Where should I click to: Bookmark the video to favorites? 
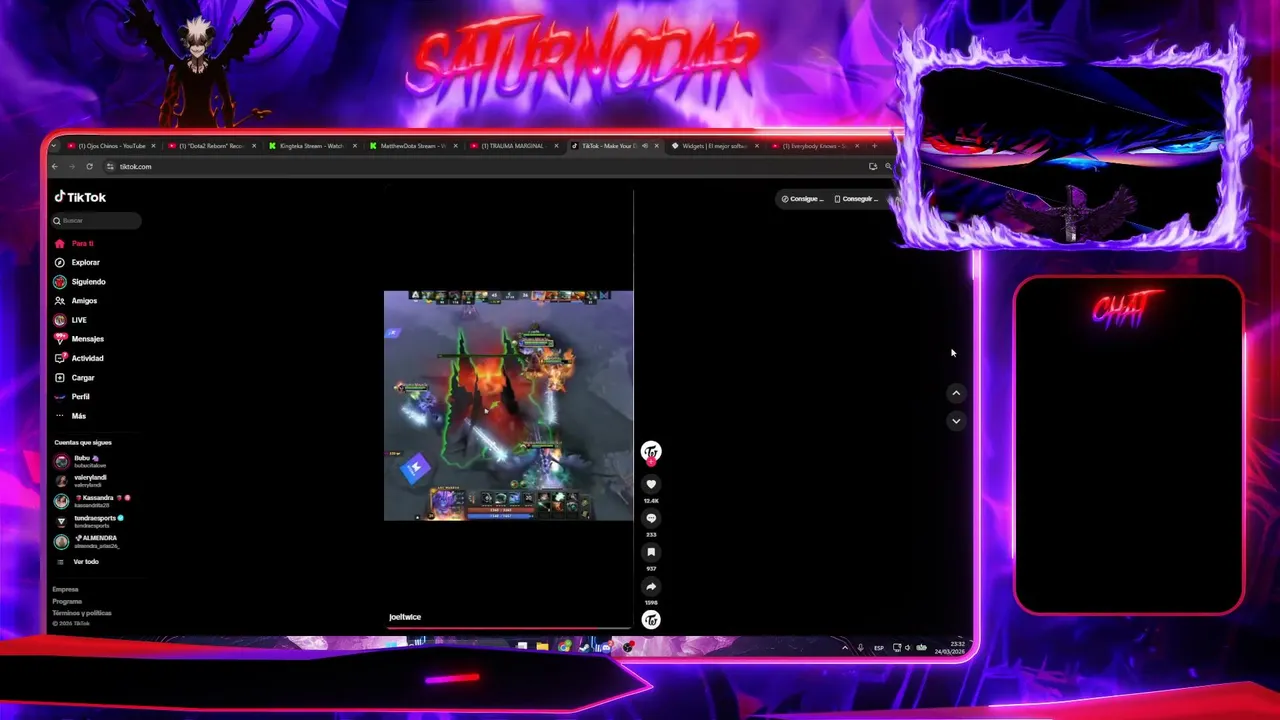[x=651, y=552]
